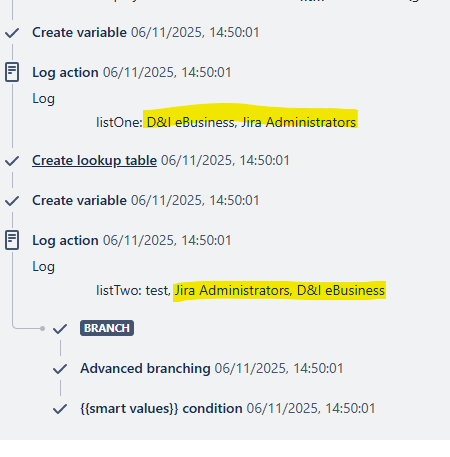Click the smart values condition timestamp
Screen dimensions: 450x457
click(311, 408)
